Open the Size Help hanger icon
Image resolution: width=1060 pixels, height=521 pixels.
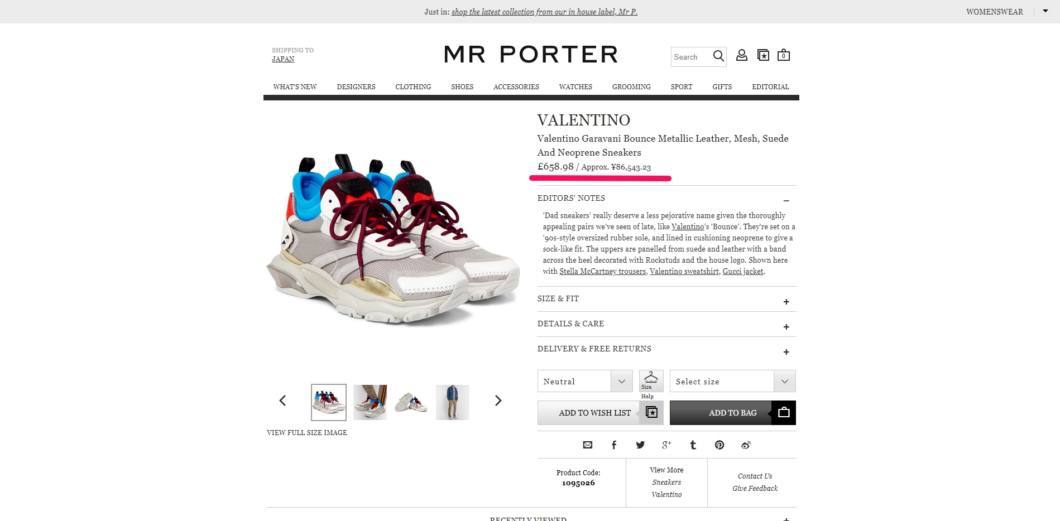651,380
